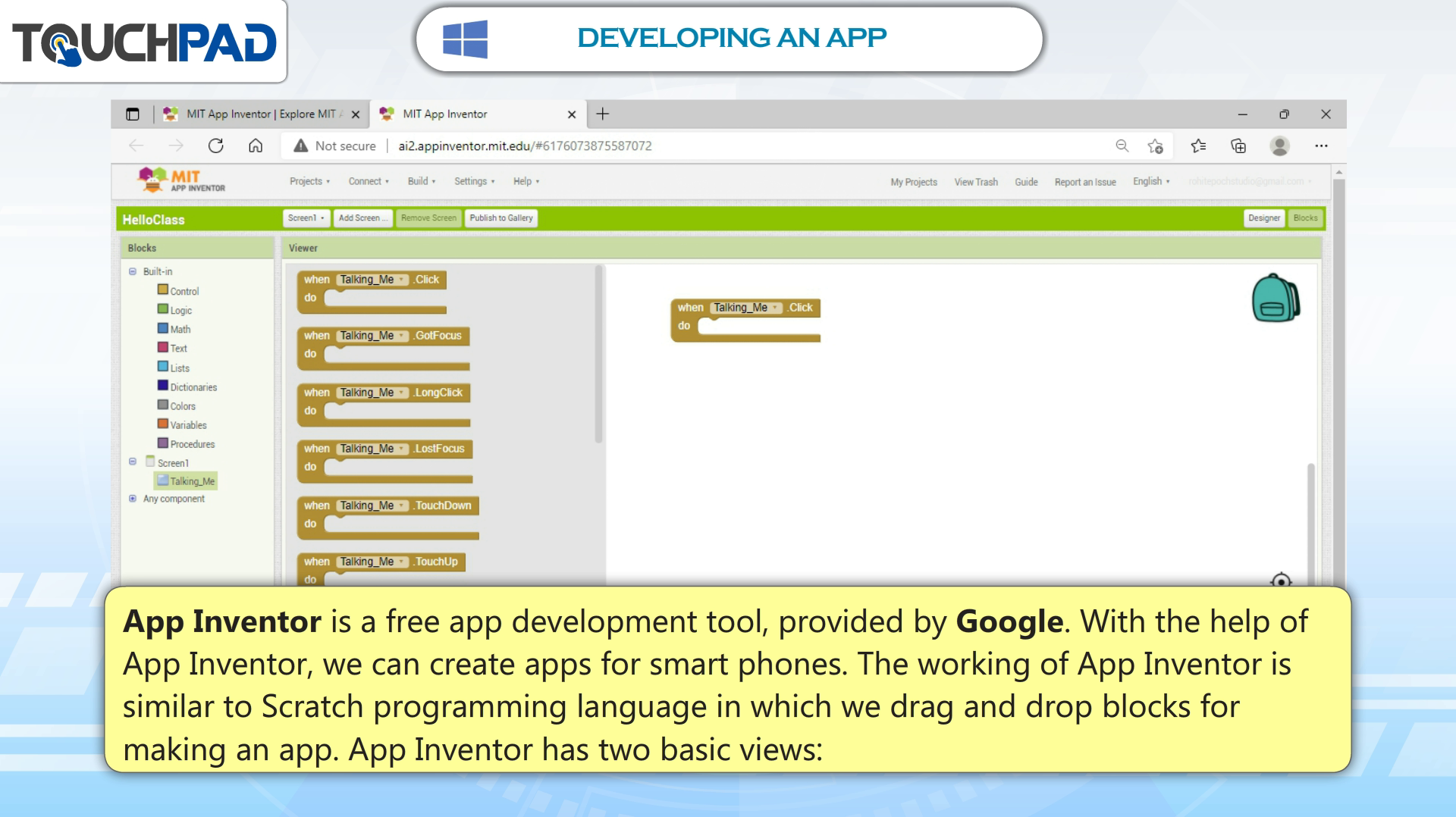The height and width of the screenshot is (817, 1456).
Task: Click Add Screen button
Action: click(x=363, y=218)
